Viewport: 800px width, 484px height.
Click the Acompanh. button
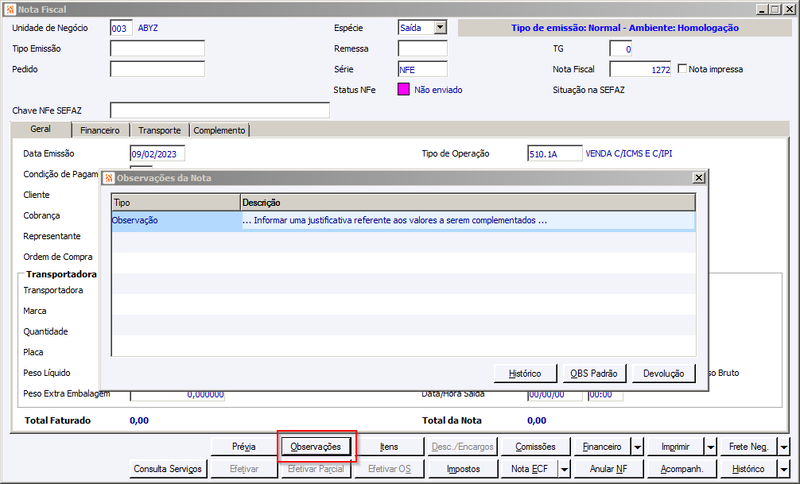pos(682,469)
